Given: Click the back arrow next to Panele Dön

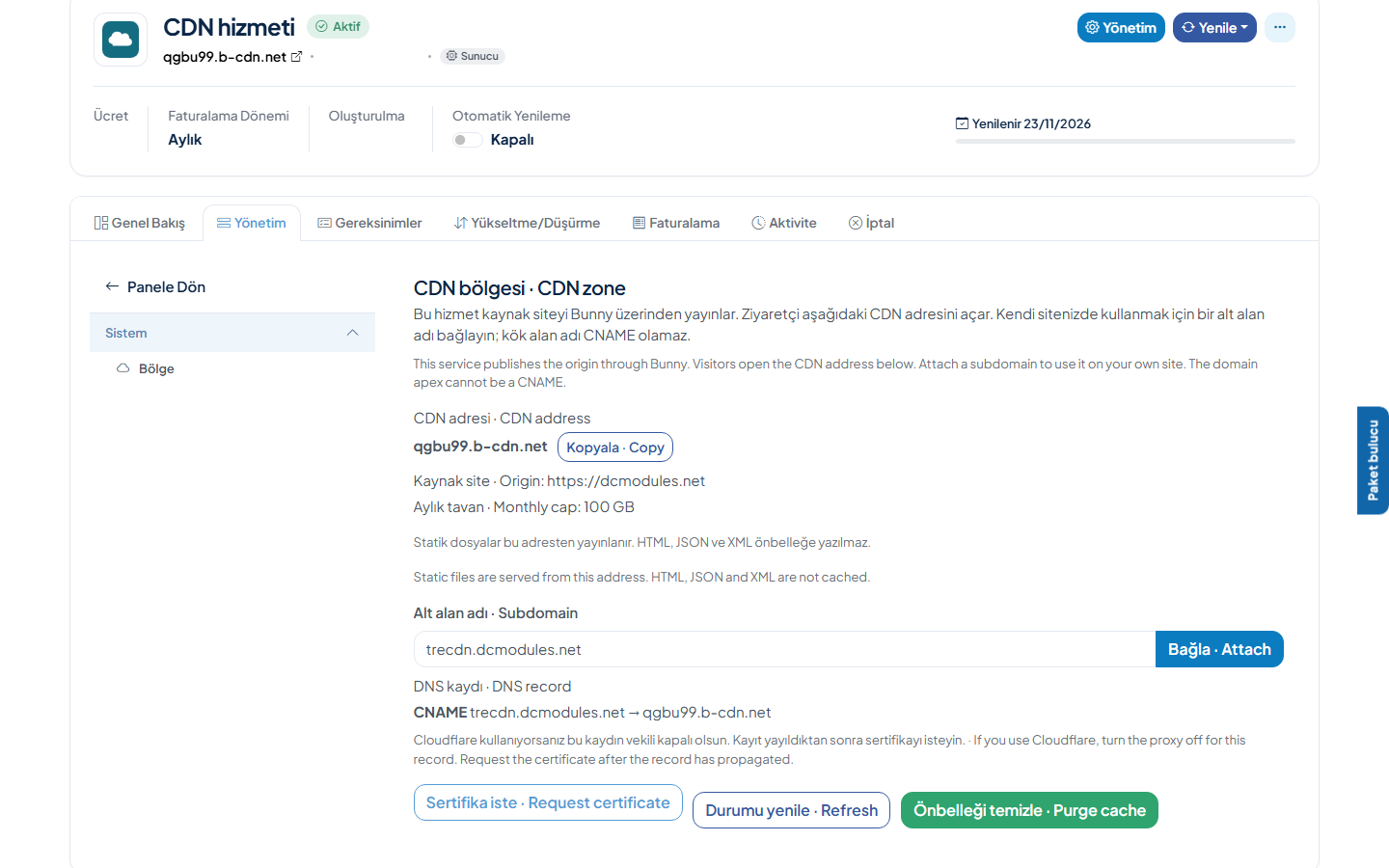Looking at the screenshot, I should pos(112,286).
